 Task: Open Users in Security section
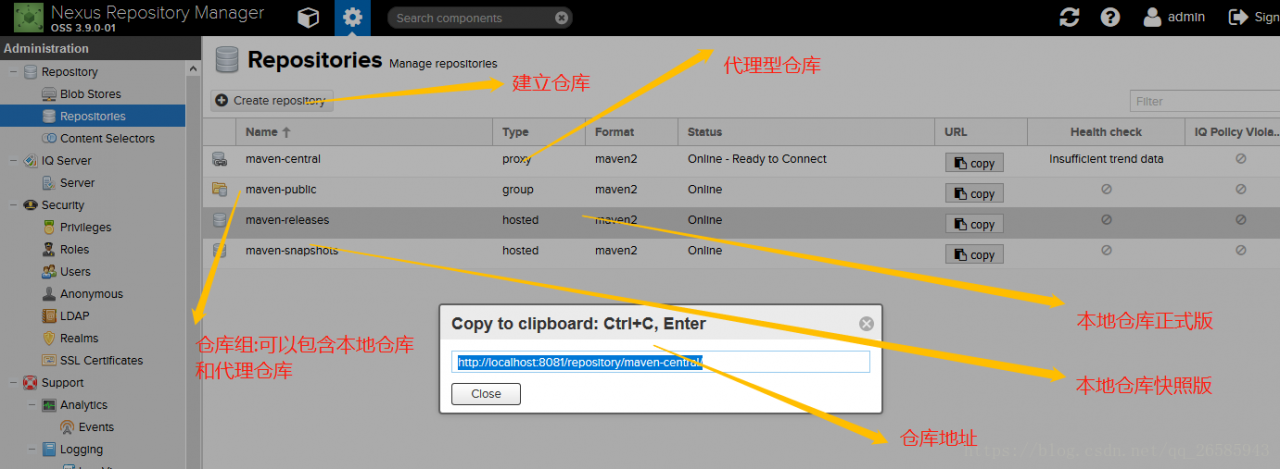[75, 272]
